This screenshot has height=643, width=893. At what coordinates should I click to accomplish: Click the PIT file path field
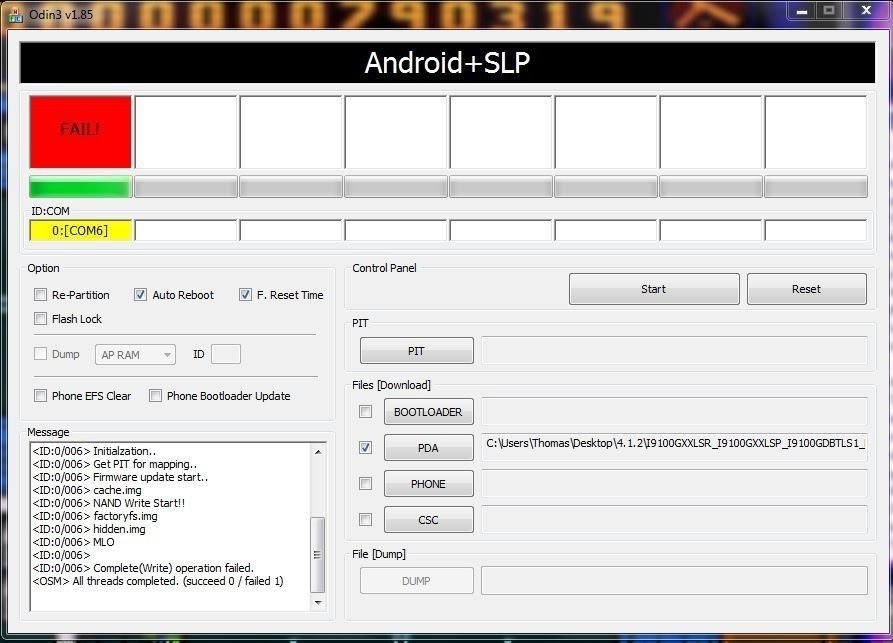(x=674, y=350)
